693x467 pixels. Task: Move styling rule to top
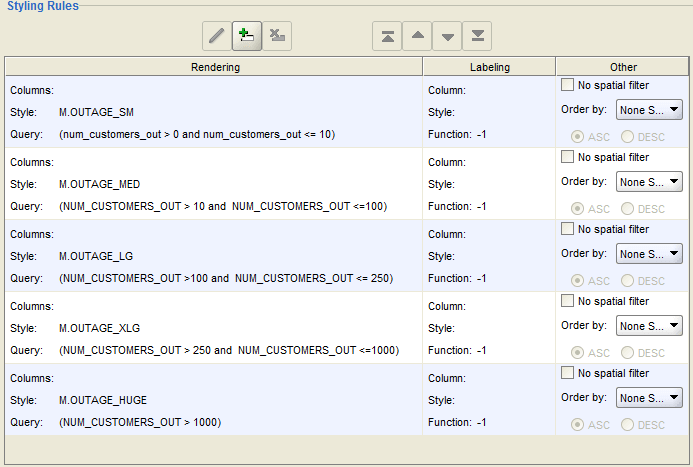(x=388, y=36)
